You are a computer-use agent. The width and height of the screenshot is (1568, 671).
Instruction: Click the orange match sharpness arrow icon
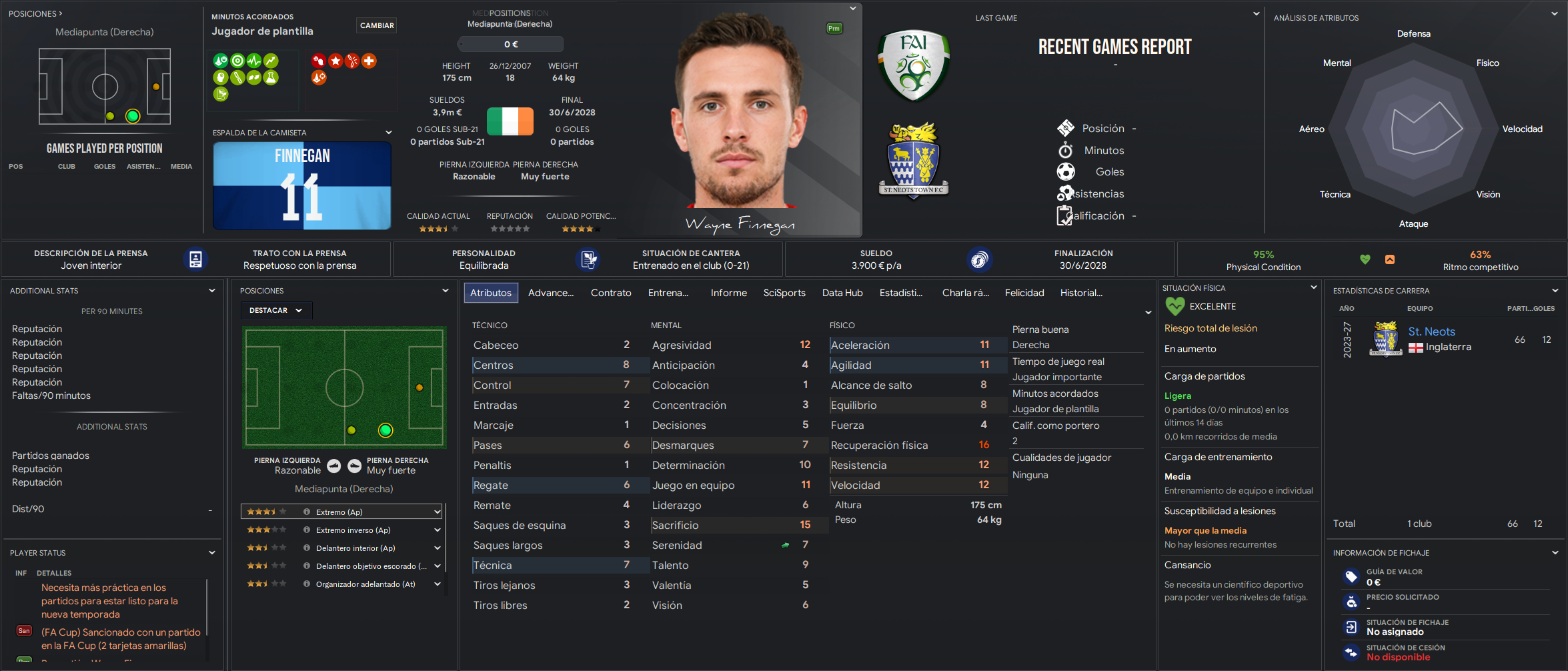point(1390,259)
